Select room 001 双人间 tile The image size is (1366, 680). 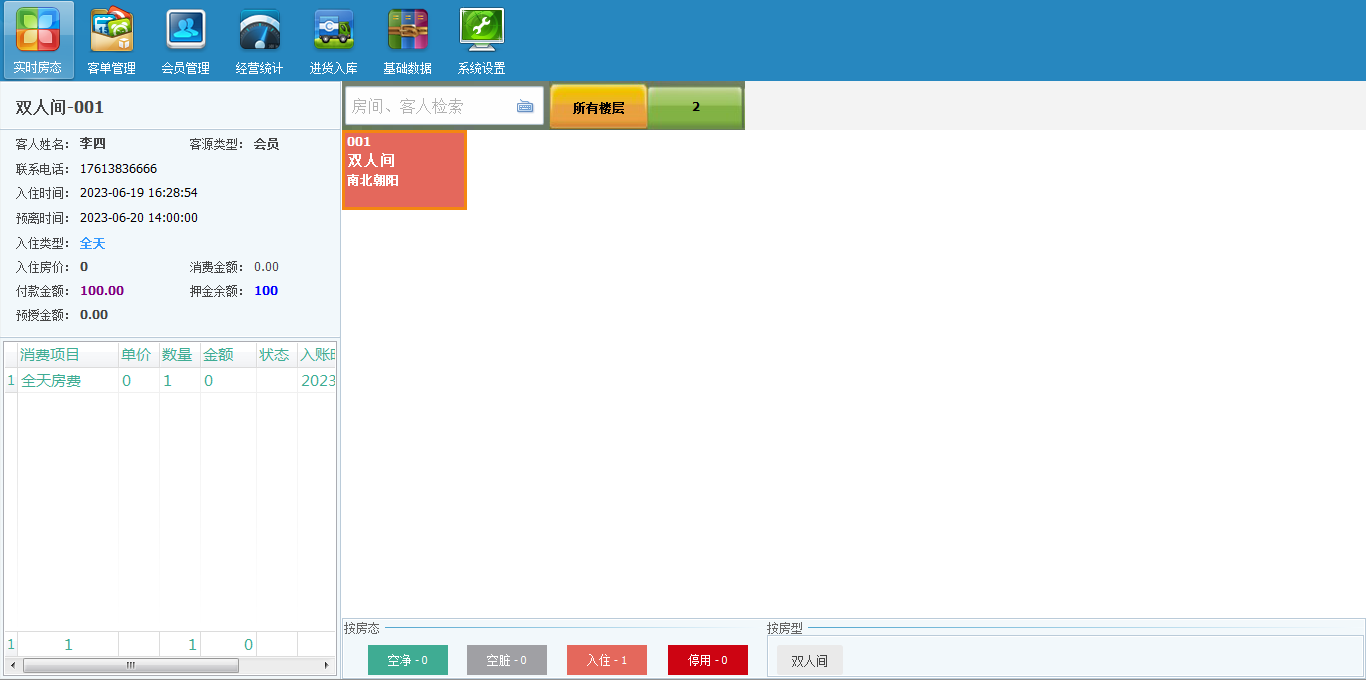(x=404, y=170)
